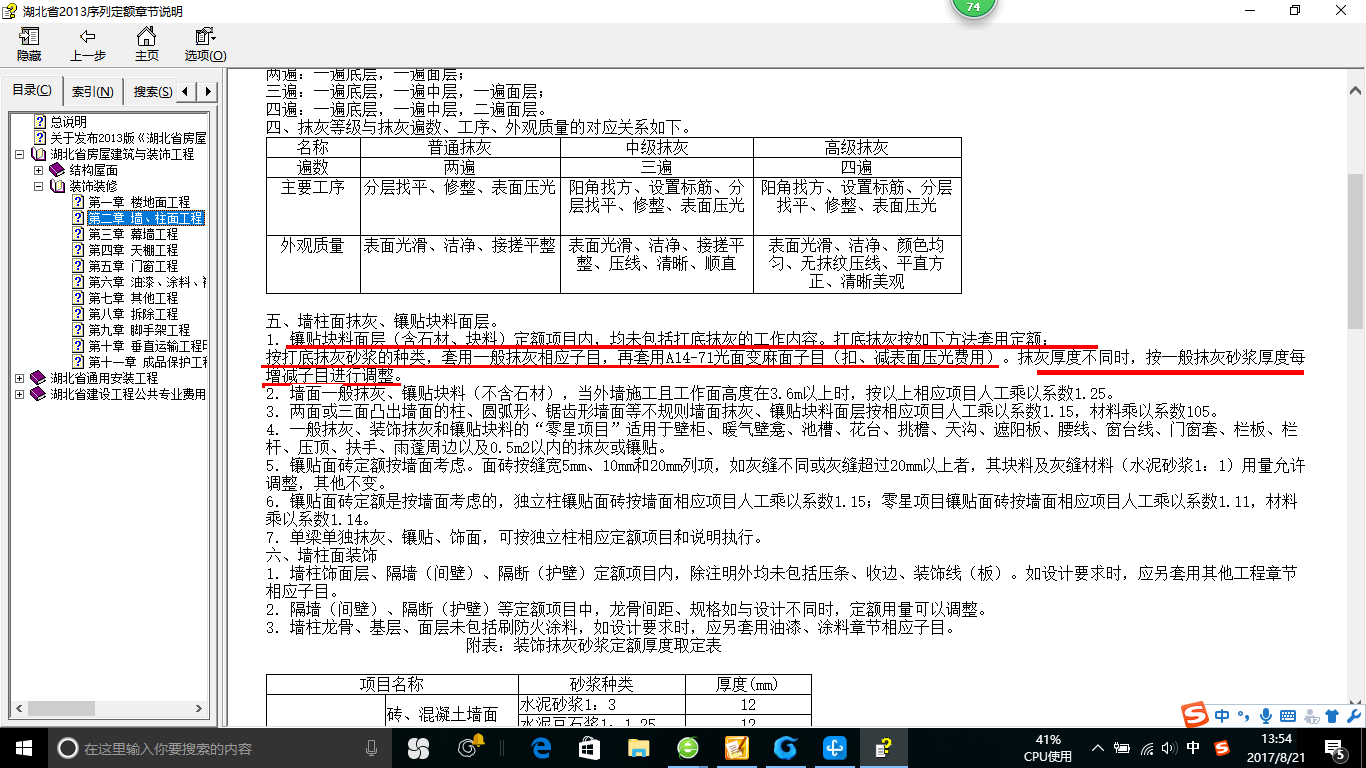Click the Sogou S icon in floating toolbar
The width and height of the screenshot is (1366, 768).
(x=1195, y=715)
